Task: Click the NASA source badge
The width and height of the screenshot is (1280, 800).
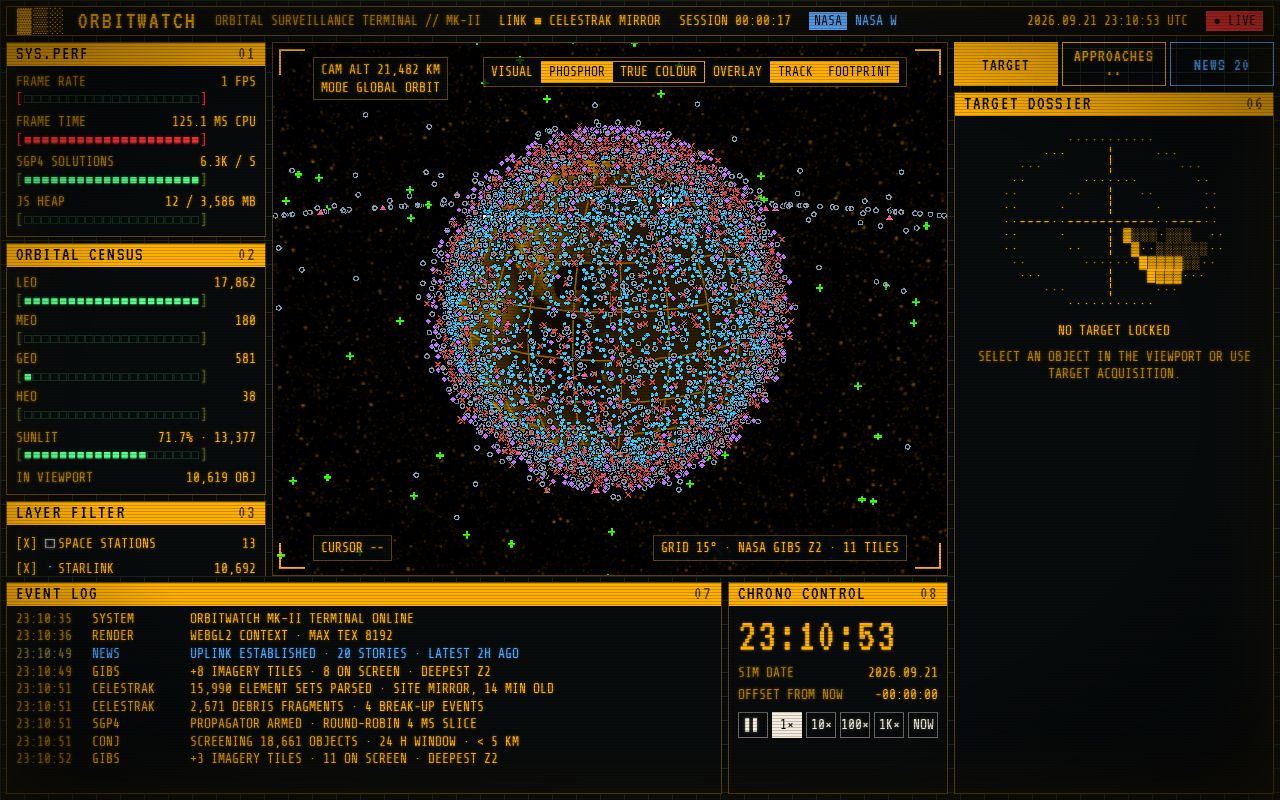Action: (x=828, y=21)
